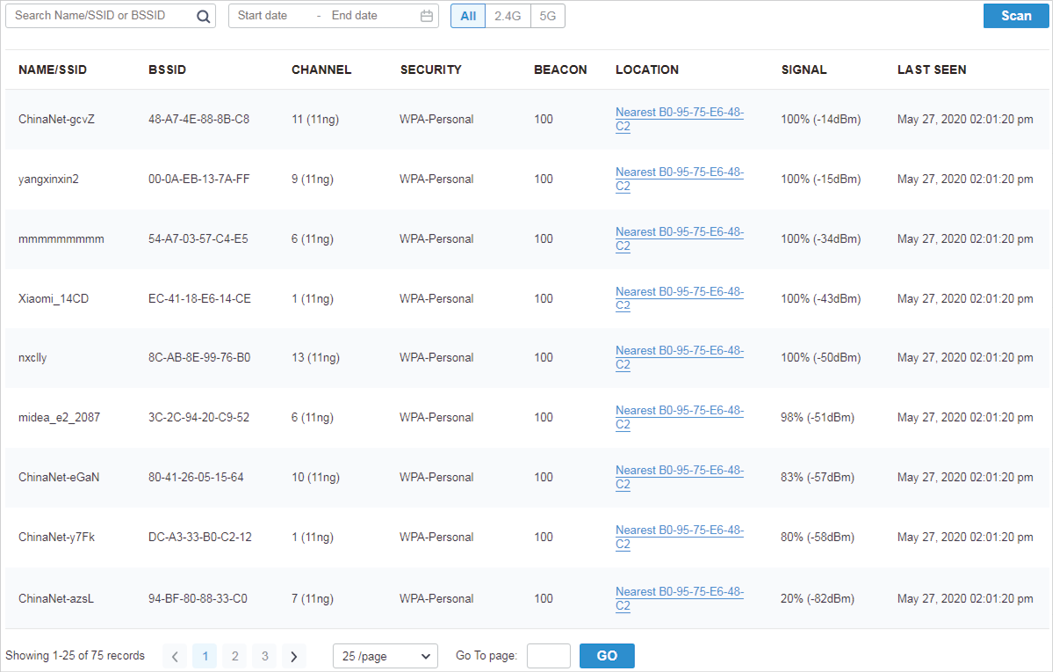The width and height of the screenshot is (1053, 672).
Task: Click signal value 100% (-14dBm)
Action: coord(821,119)
